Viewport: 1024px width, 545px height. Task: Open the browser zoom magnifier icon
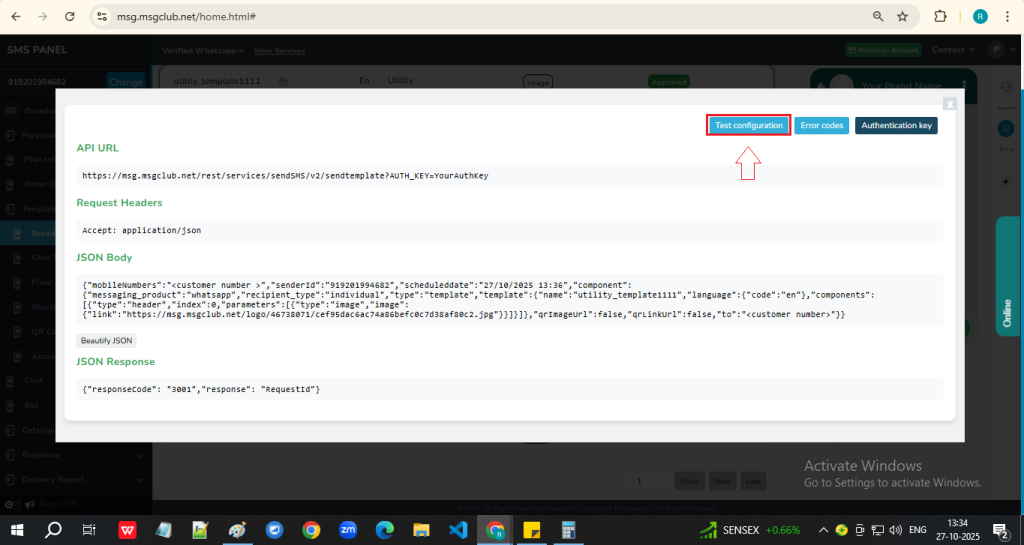(878, 17)
